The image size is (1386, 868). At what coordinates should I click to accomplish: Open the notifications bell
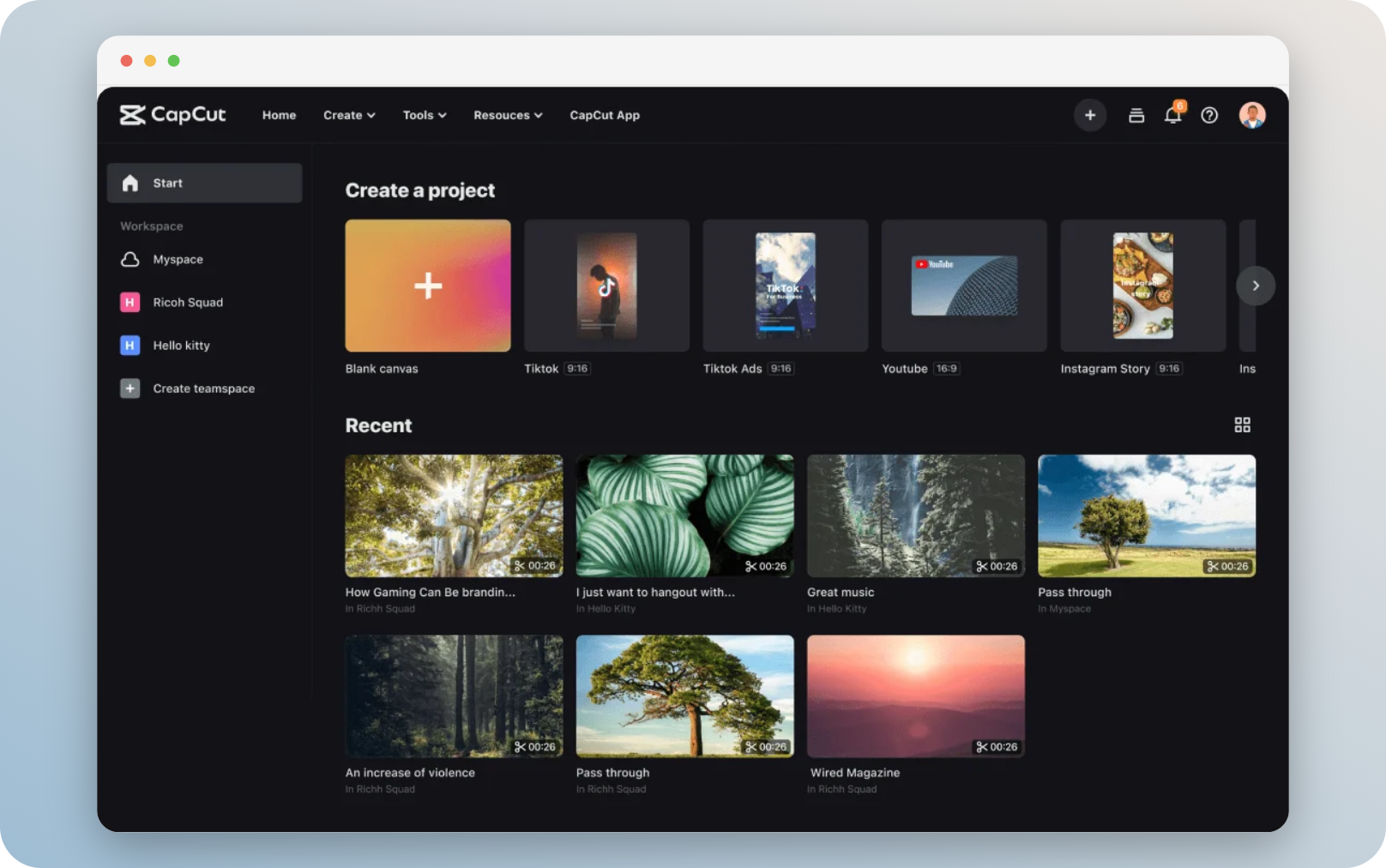point(1172,115)
